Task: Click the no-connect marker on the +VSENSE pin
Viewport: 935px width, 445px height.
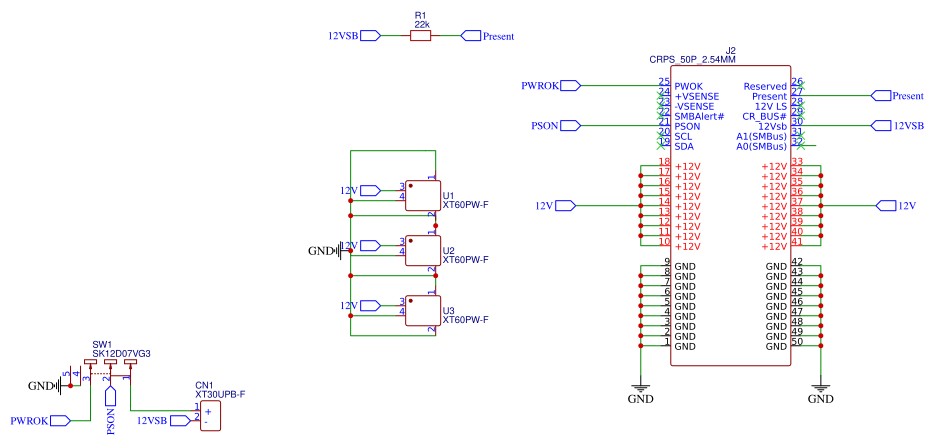Action: (x=660, y=95)
